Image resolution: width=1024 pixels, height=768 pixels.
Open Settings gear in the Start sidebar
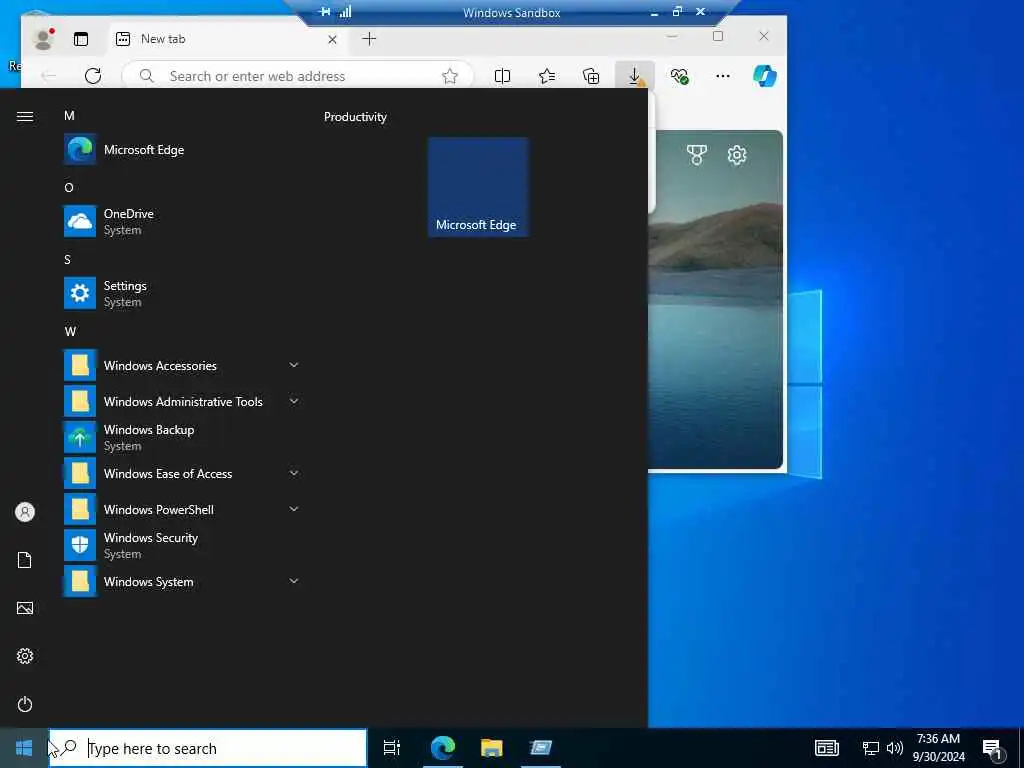(x=25, y=656)
